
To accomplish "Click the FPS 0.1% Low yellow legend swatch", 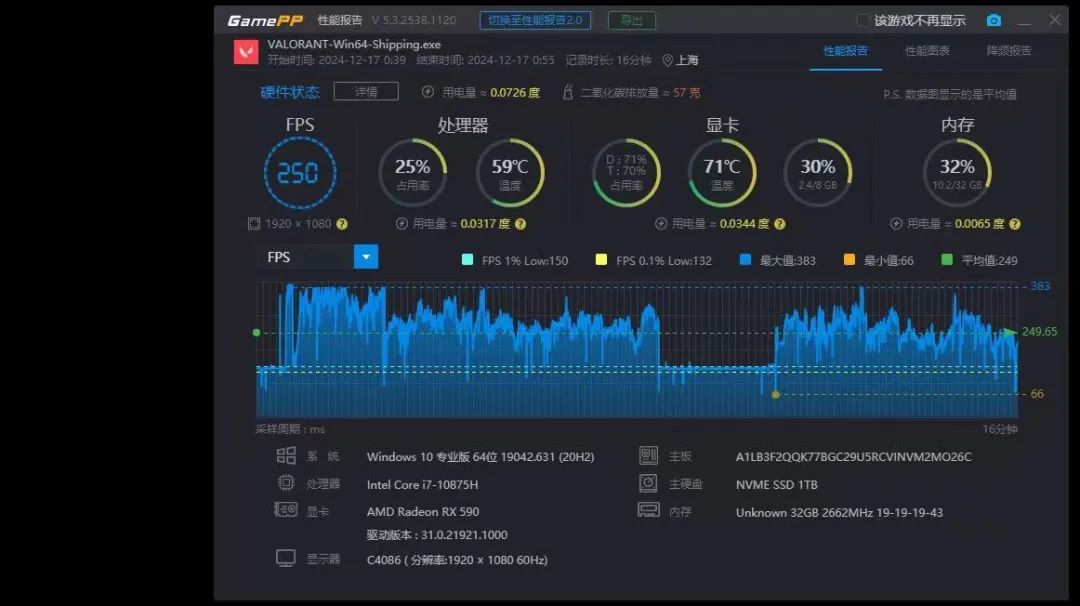I will (601, 260).
